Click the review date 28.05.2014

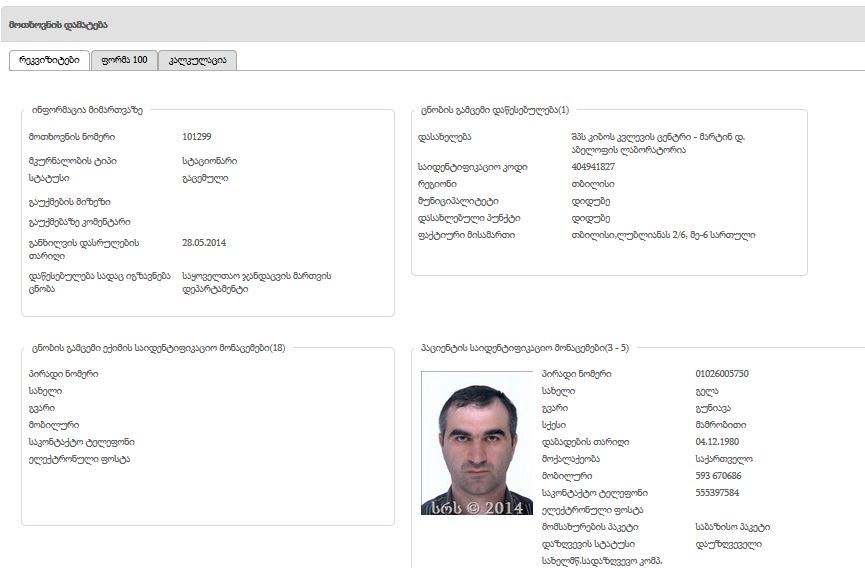click(204, 243)
